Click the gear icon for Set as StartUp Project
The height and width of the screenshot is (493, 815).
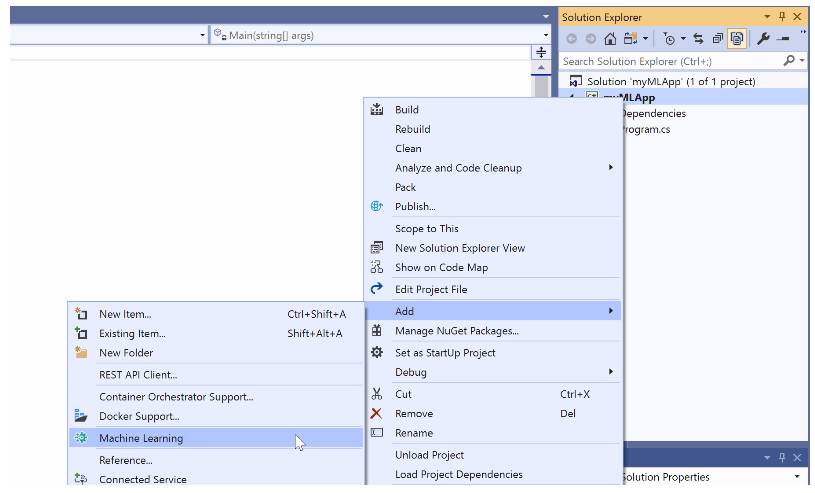click(377, 352)
